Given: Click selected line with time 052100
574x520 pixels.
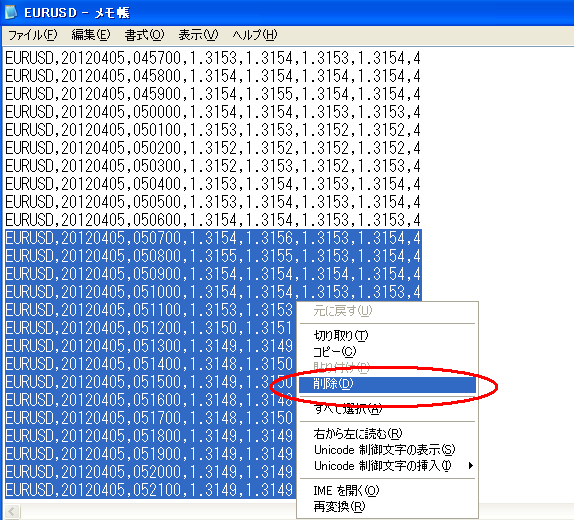Looking at the screenshot, I should (x=150, y=490).
